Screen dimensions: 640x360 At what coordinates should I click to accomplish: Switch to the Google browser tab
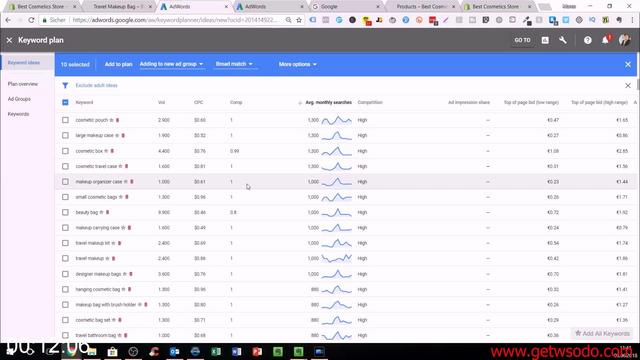tap(345, 7)
